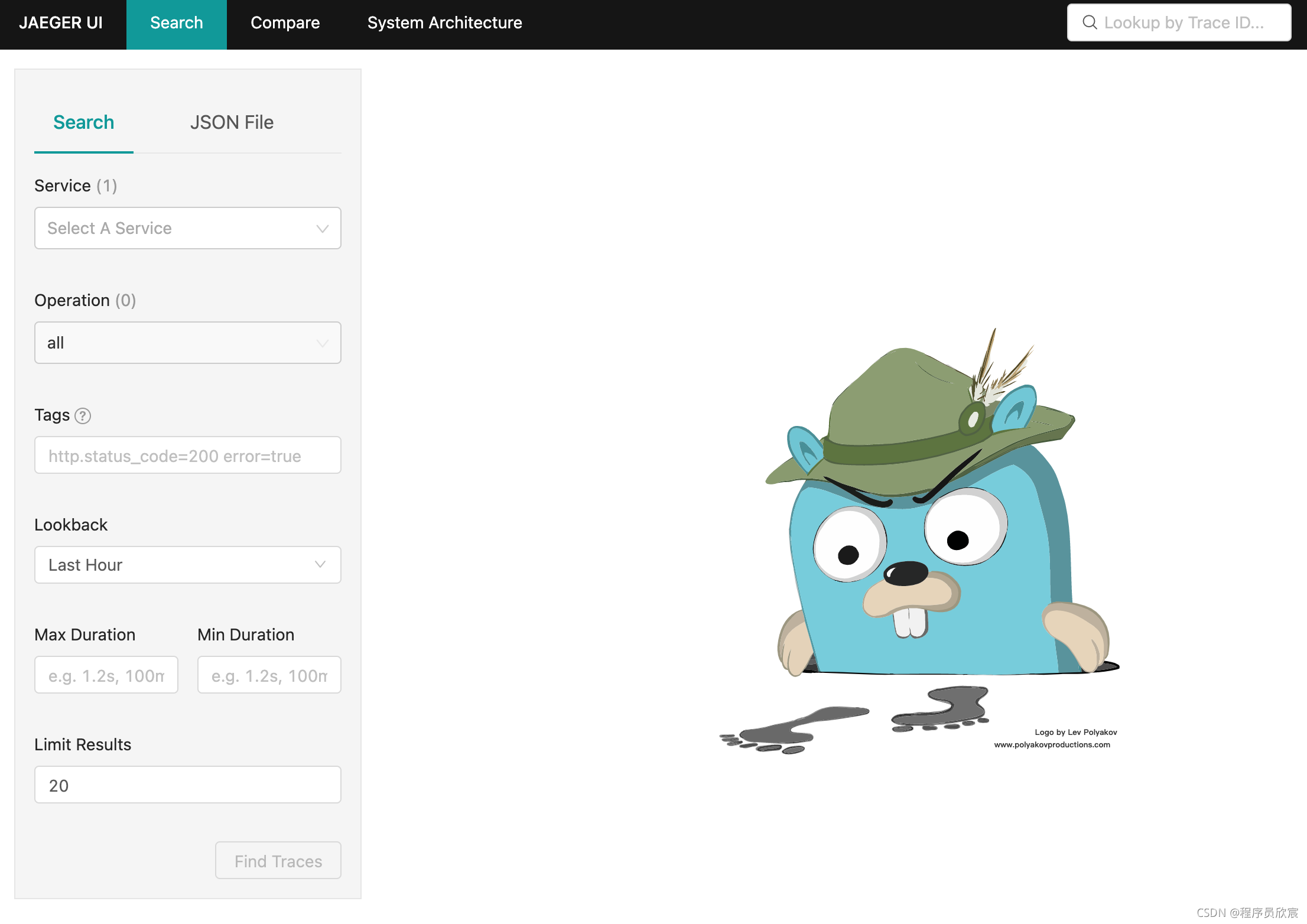Image resolution: width=1307 pixels, height=924 pixels.
Task: Click the Tags help question mark icon
Action: pos(83,416)
